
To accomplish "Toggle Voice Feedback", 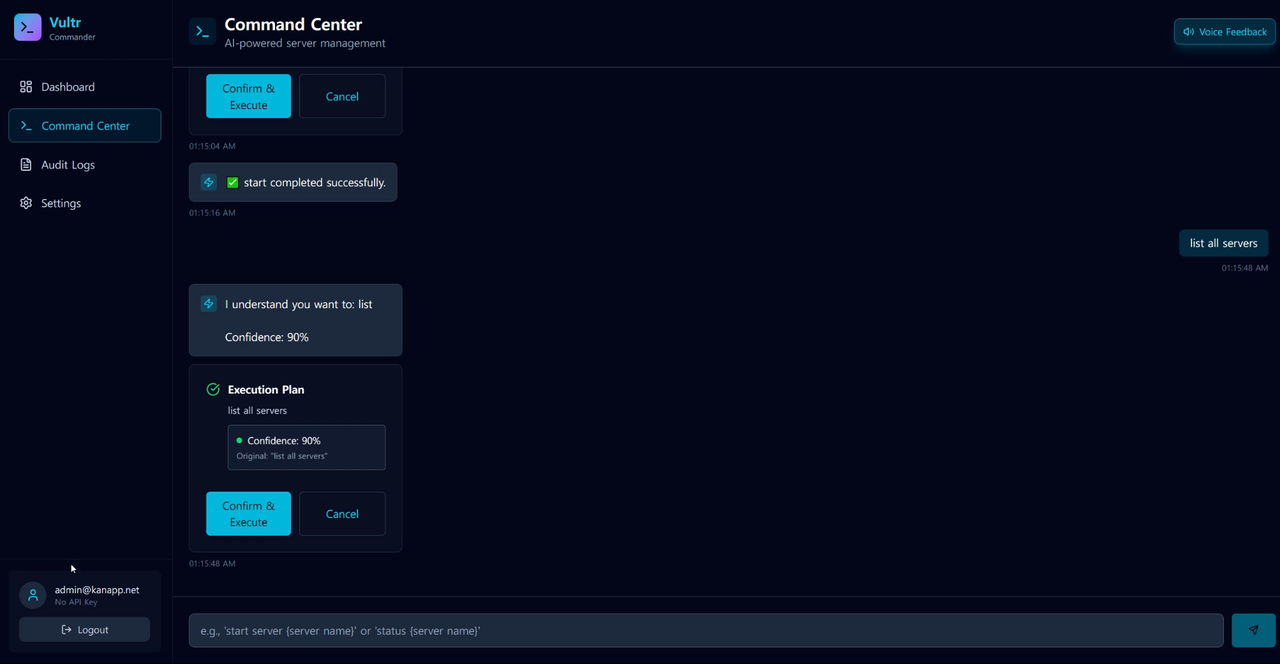I will coord(1225,32).
